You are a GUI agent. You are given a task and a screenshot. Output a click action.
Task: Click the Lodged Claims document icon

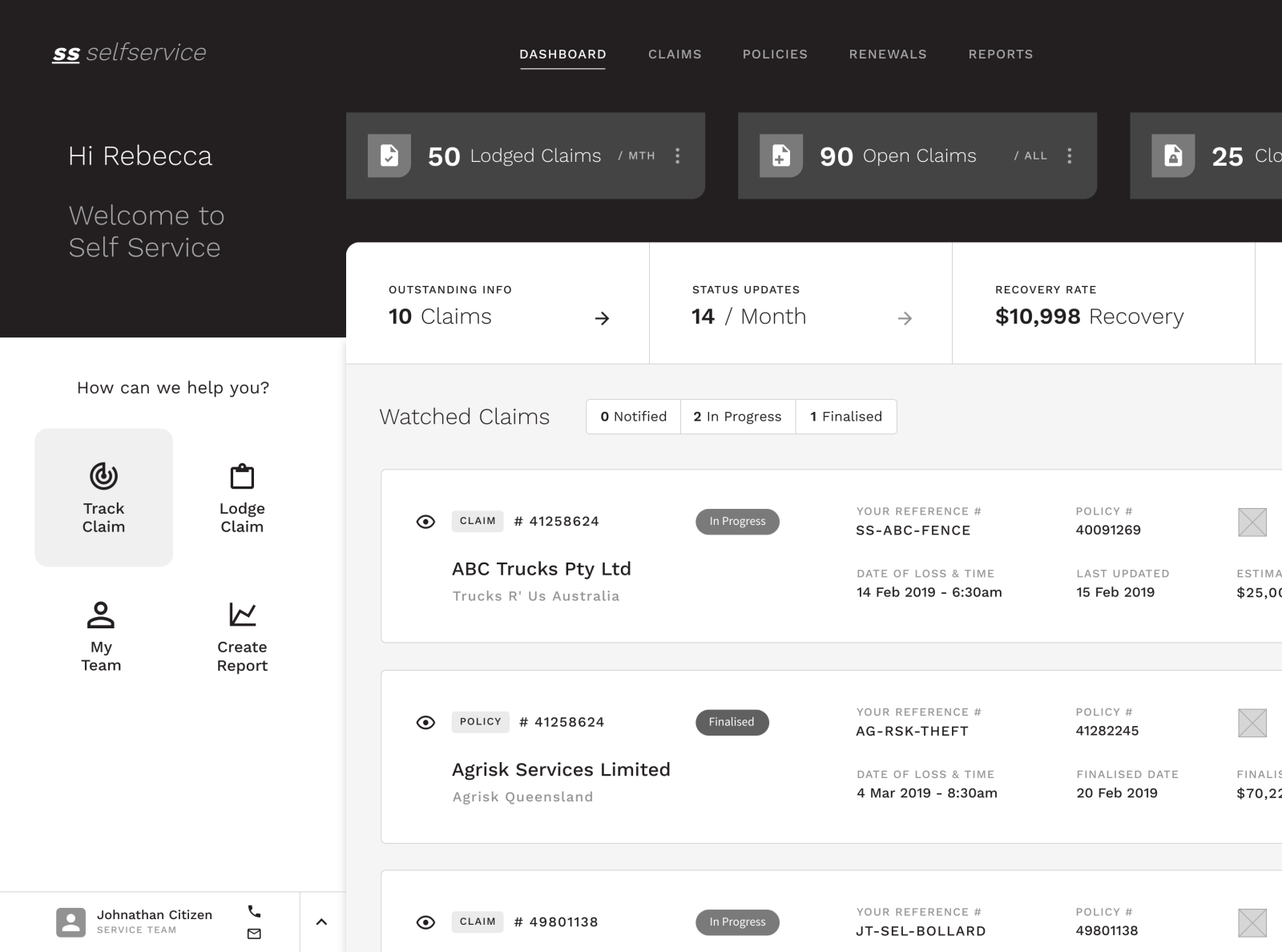click(390, 155)
